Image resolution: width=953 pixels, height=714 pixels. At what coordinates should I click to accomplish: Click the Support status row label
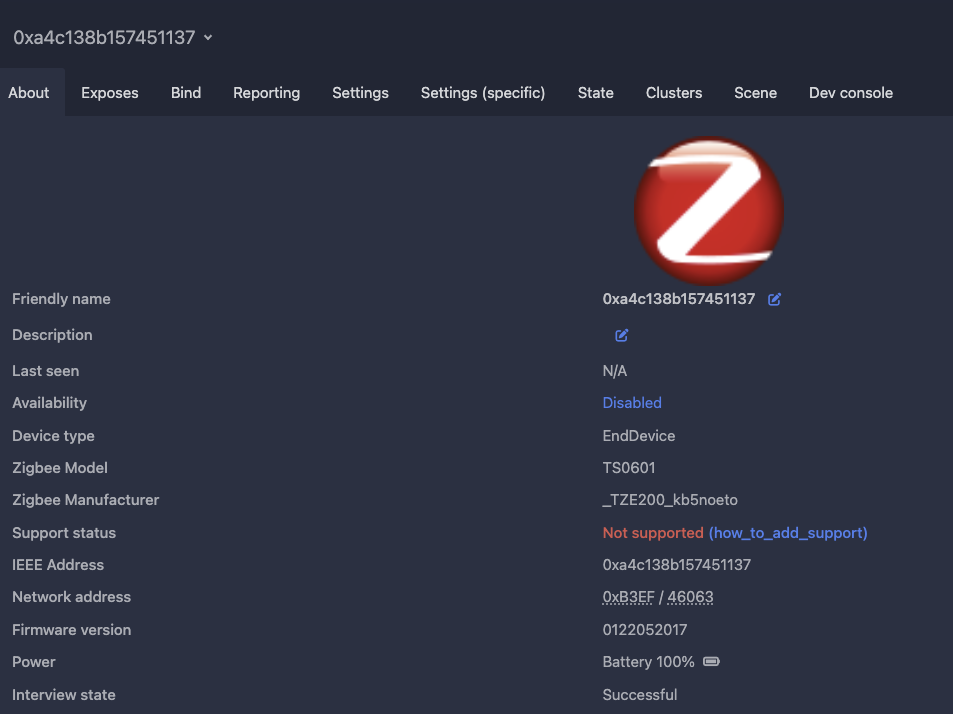pos(64,533)
